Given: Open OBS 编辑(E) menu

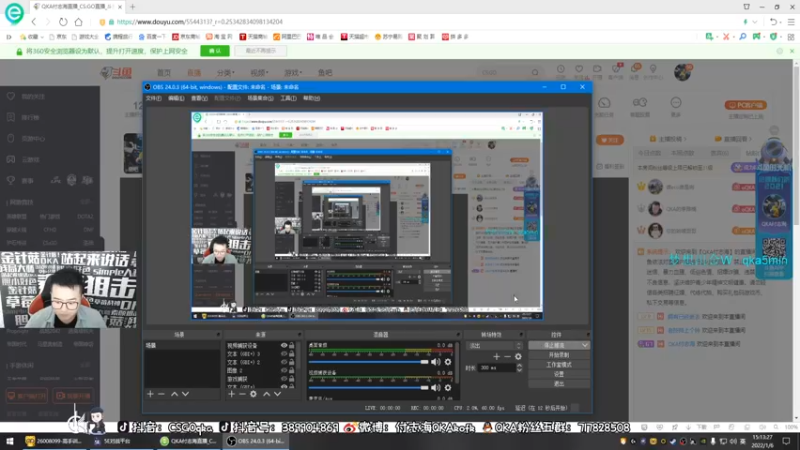Looking at the screenshot, I should point(176,98).
